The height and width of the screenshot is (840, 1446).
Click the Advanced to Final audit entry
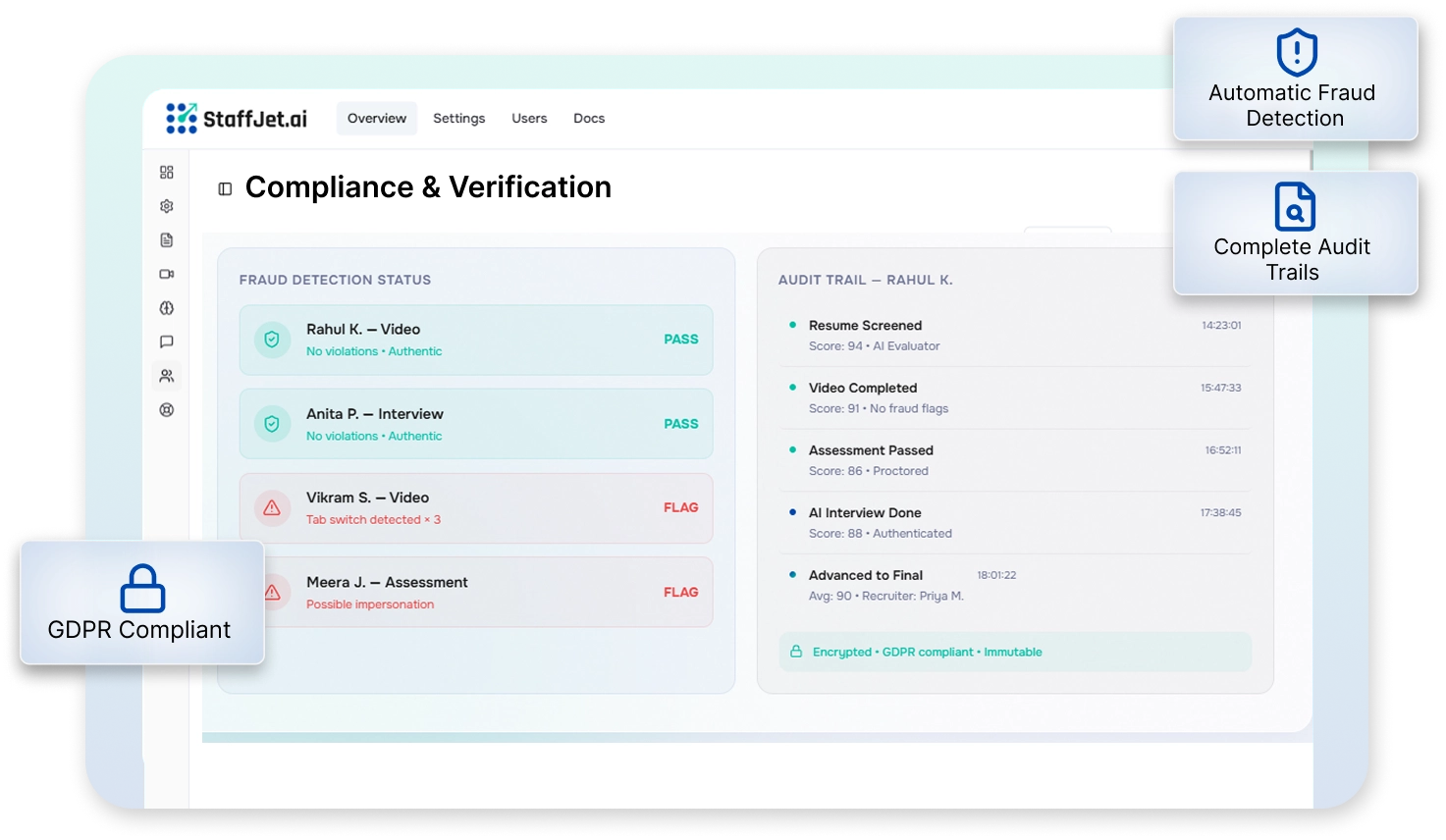click(x=865, y=576)
